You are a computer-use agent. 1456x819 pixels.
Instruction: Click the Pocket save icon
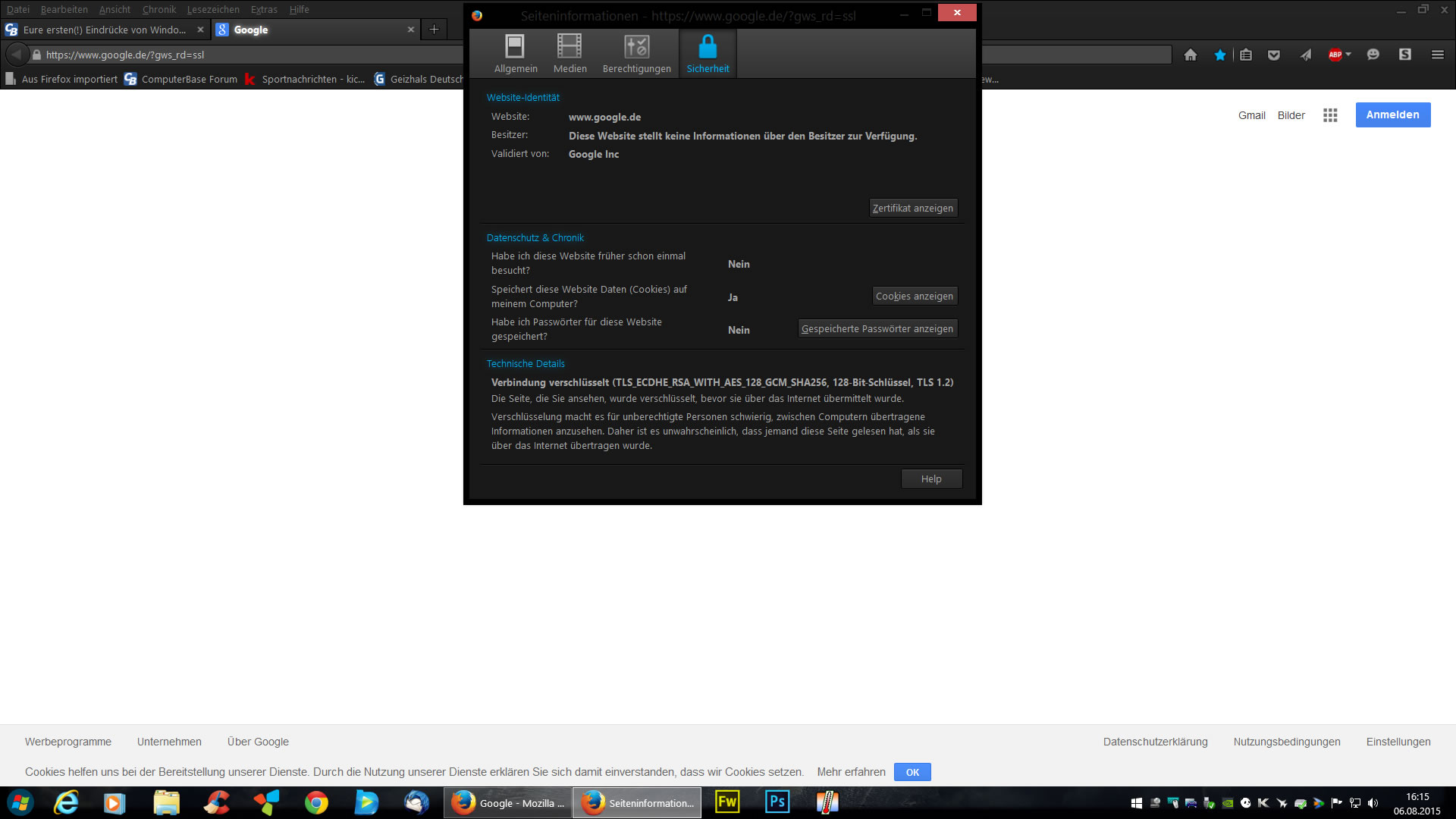point(1274,55)
